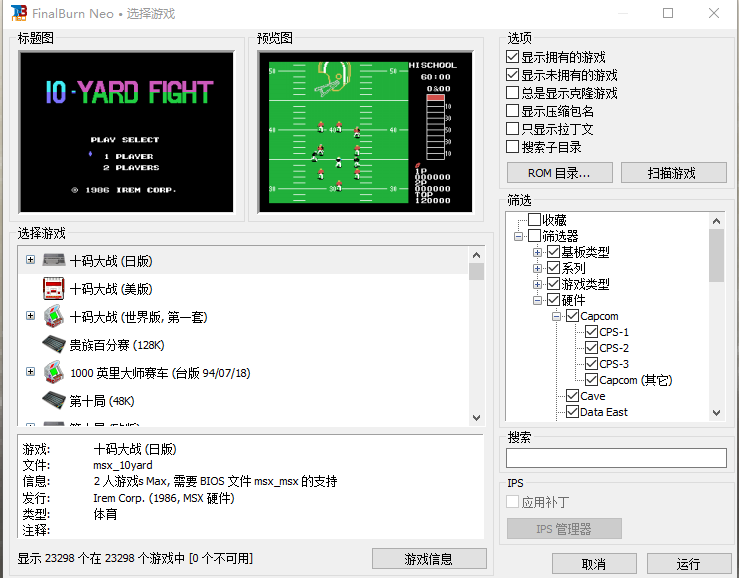This screenshot has width=739, height=578.
Task: Enable 显示压缩包名 option
Action: pos(512,111)
